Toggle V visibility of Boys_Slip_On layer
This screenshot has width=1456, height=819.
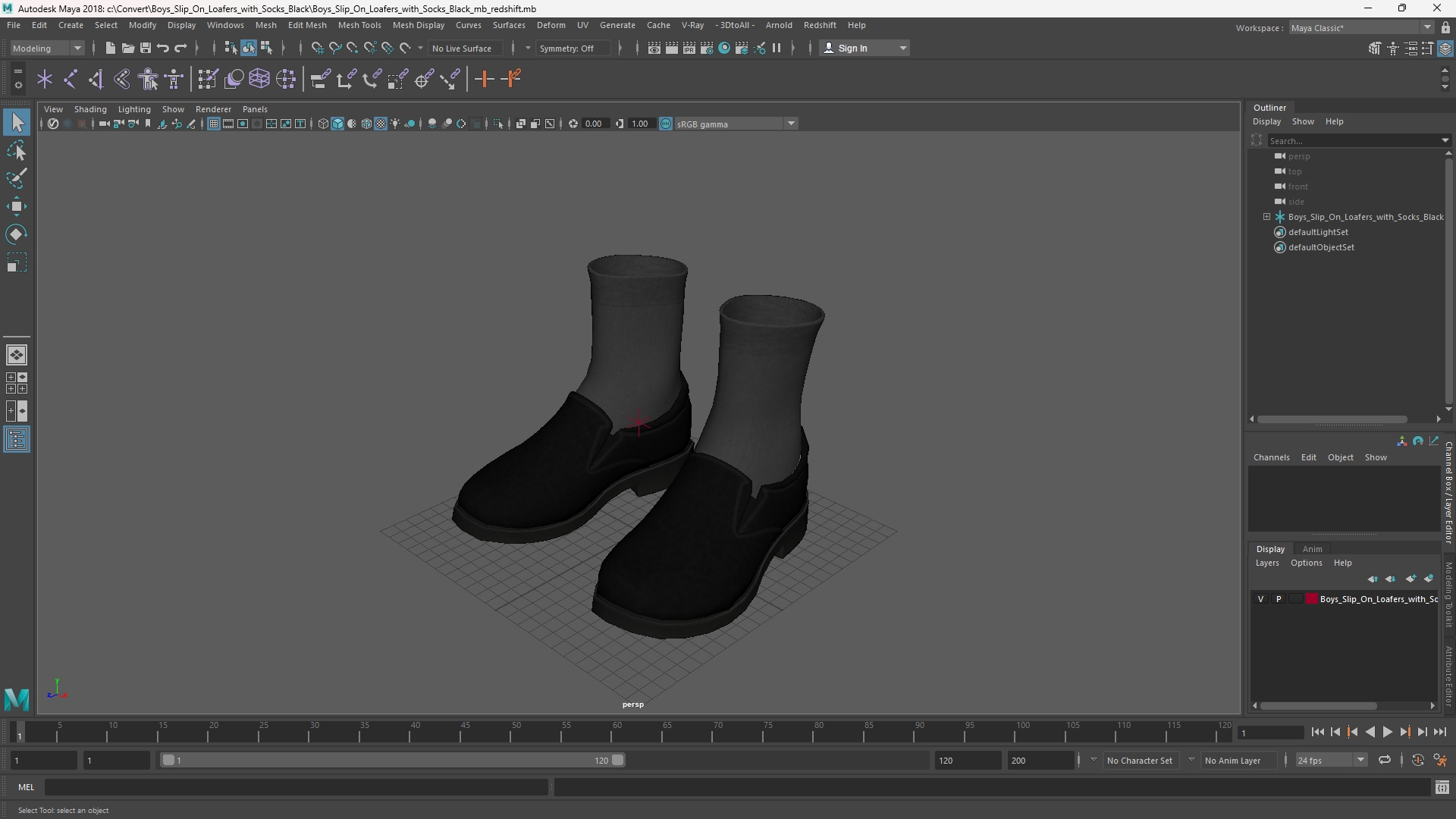coord(1261,599)
